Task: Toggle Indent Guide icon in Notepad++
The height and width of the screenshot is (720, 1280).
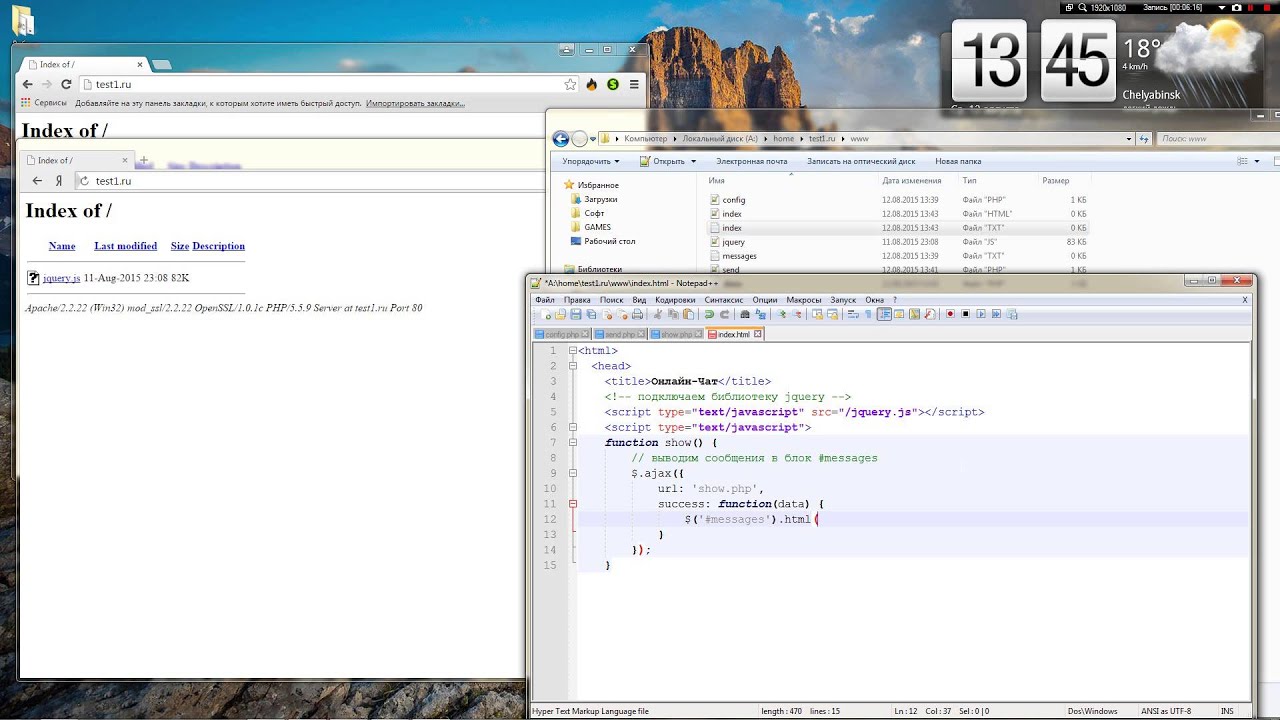Action: click(x=884, y=314)
